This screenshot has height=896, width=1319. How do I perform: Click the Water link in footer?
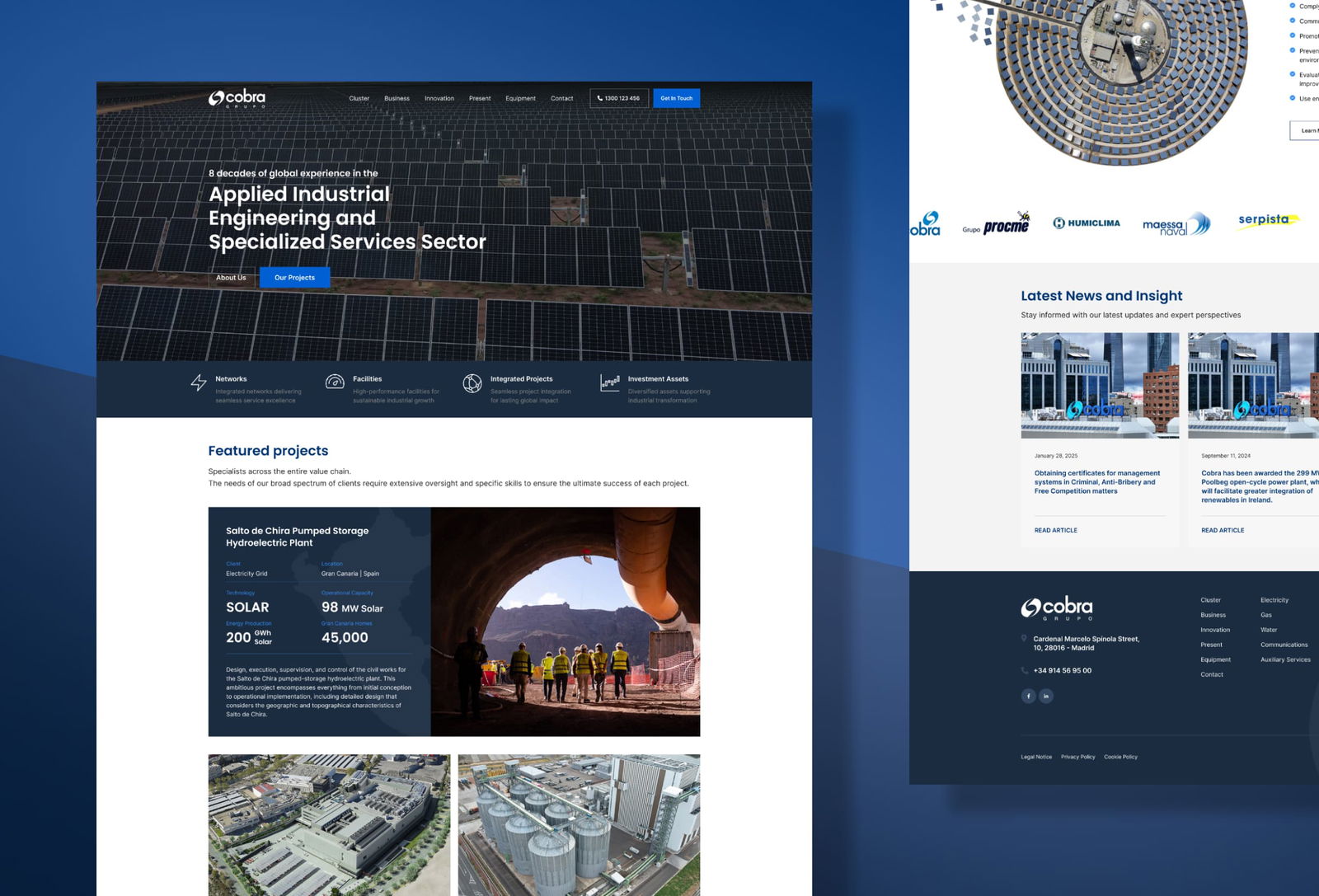[1269, 630]
